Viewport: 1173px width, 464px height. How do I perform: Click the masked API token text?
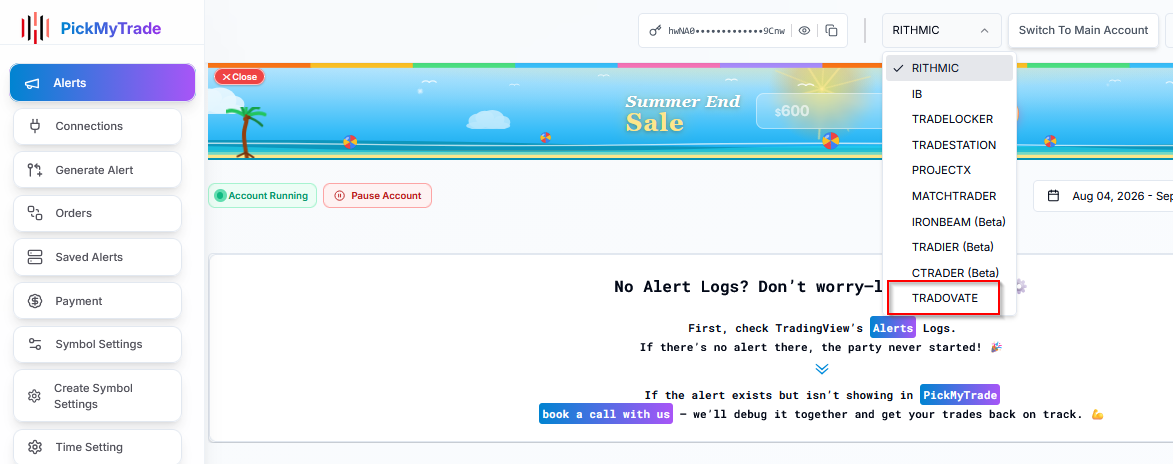726,31
